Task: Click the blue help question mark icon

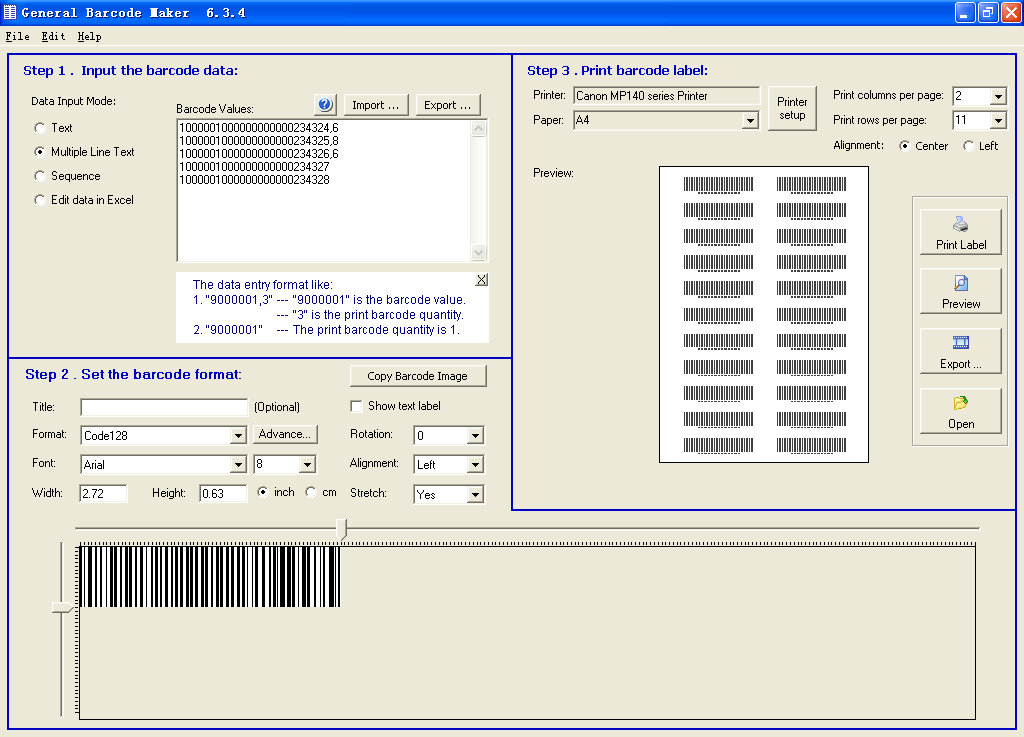Action: 324,103
